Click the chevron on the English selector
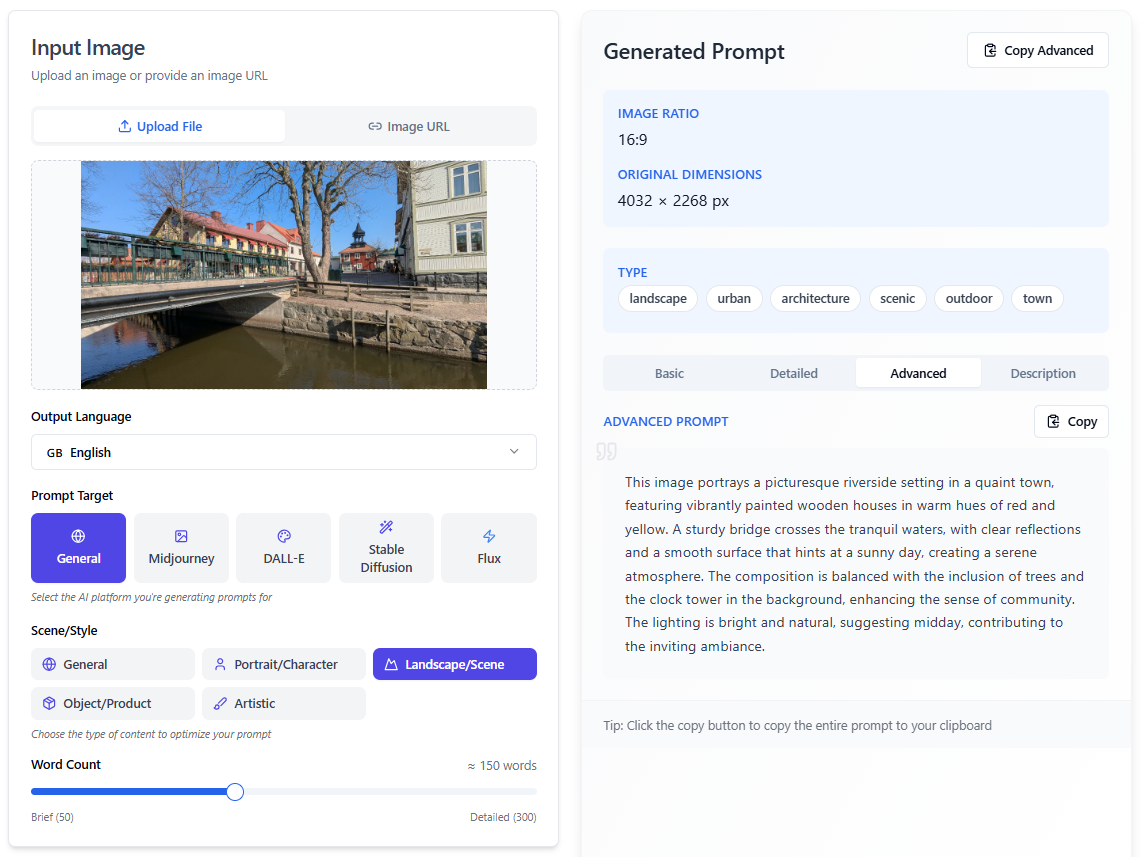The width and height of the screenshot is (1141, 857). [514, 452]
